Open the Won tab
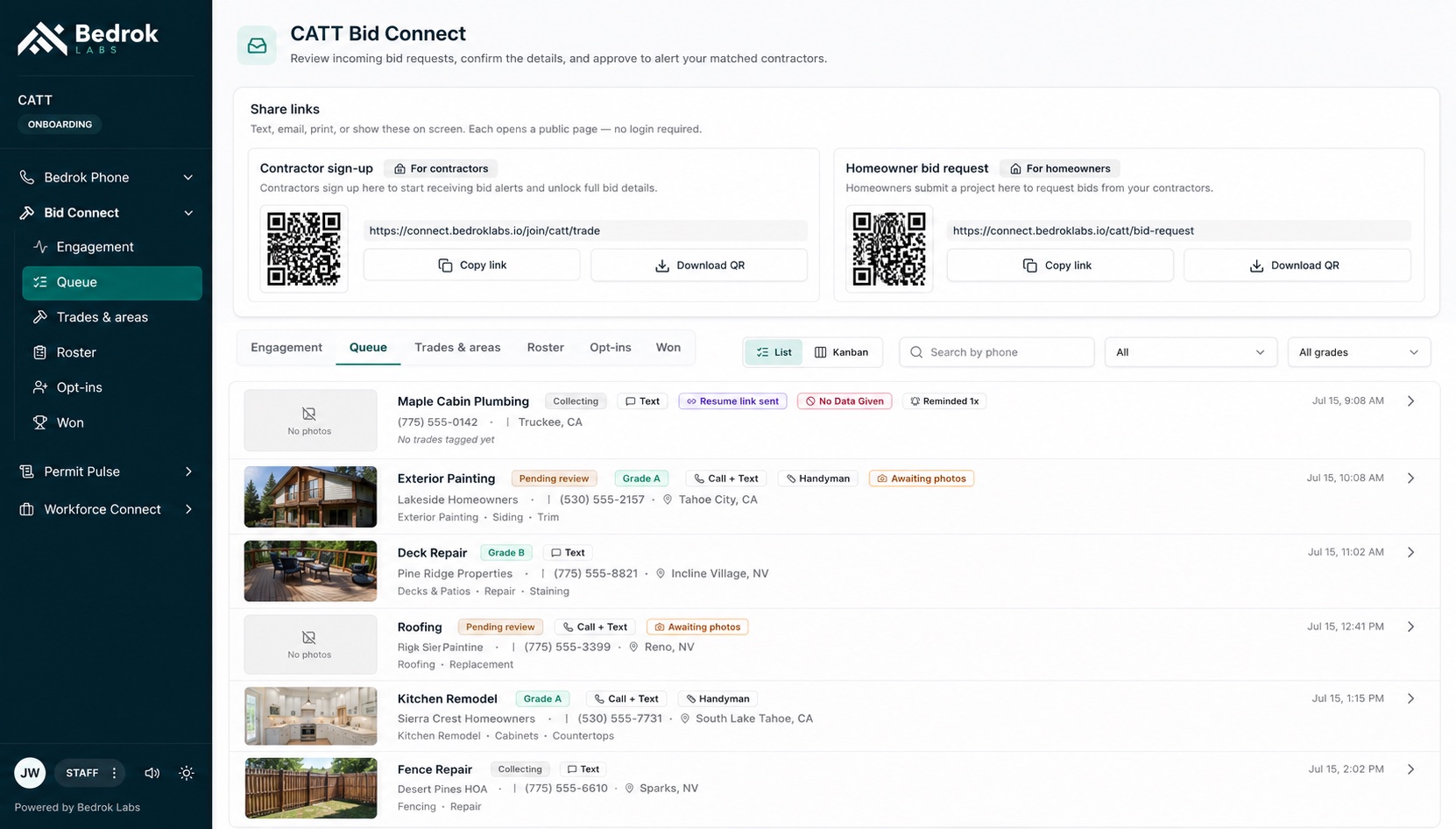 click(x=668, y=348)
